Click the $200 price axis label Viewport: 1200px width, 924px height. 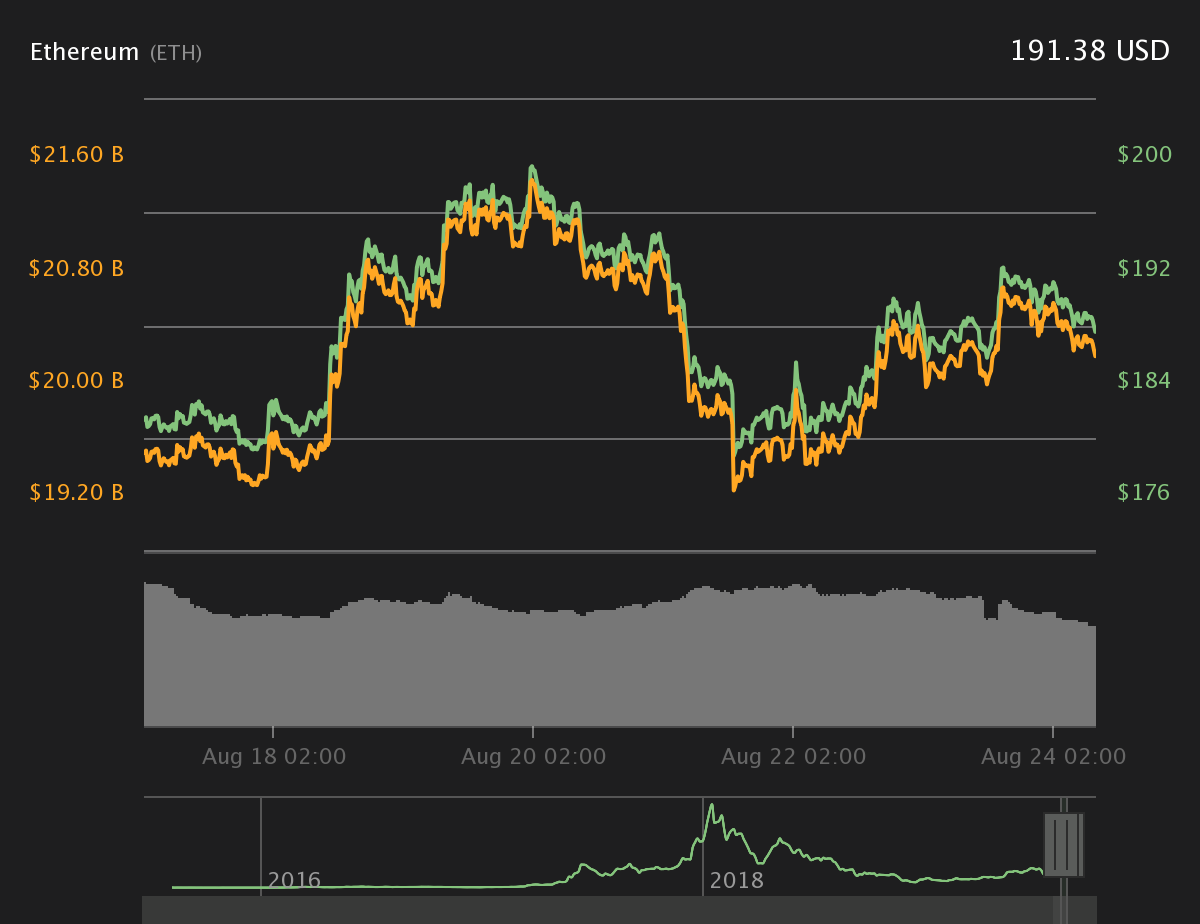pyautogui.click(x=1144, y=154)
